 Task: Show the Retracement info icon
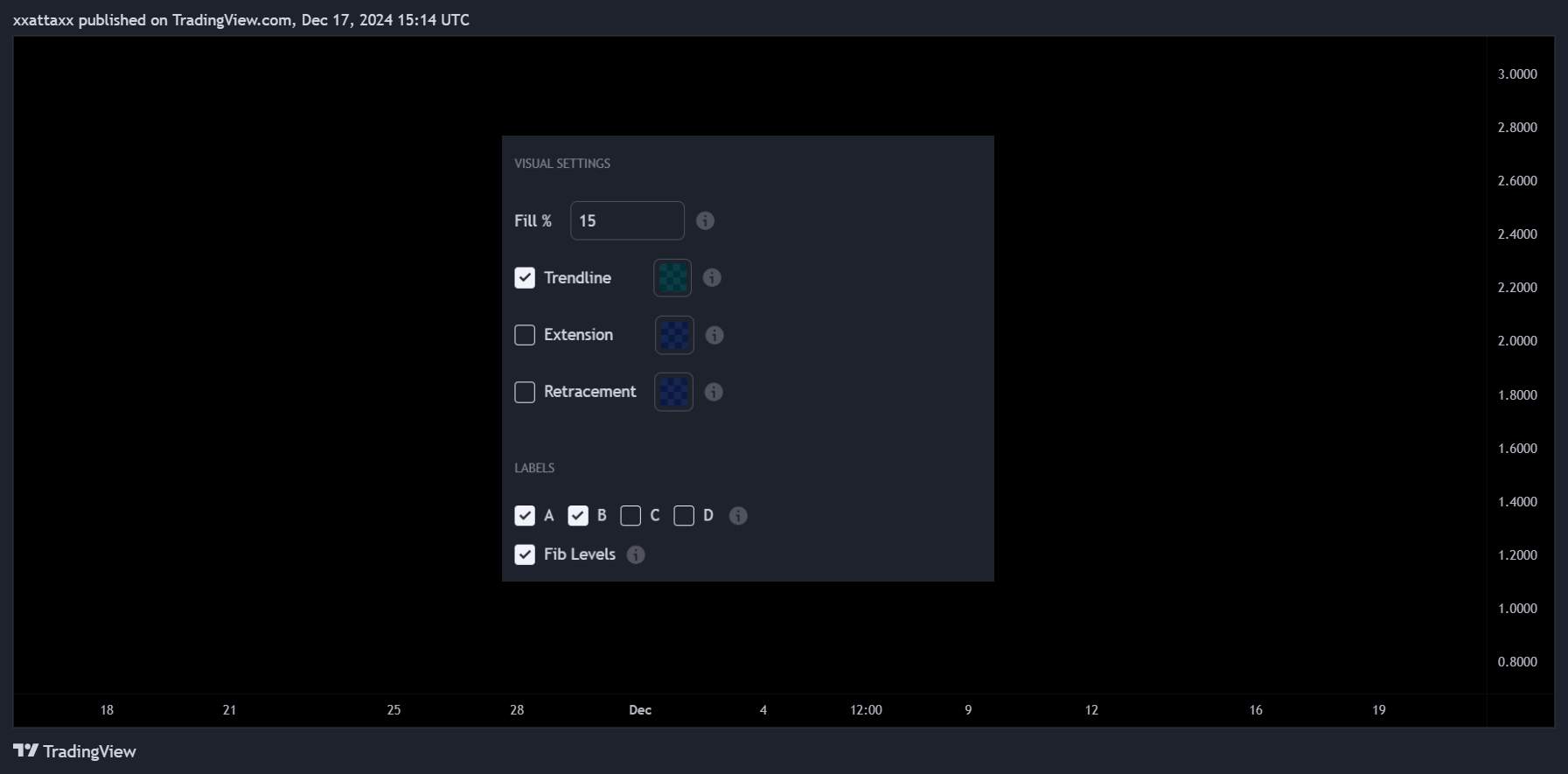(714, 392)
